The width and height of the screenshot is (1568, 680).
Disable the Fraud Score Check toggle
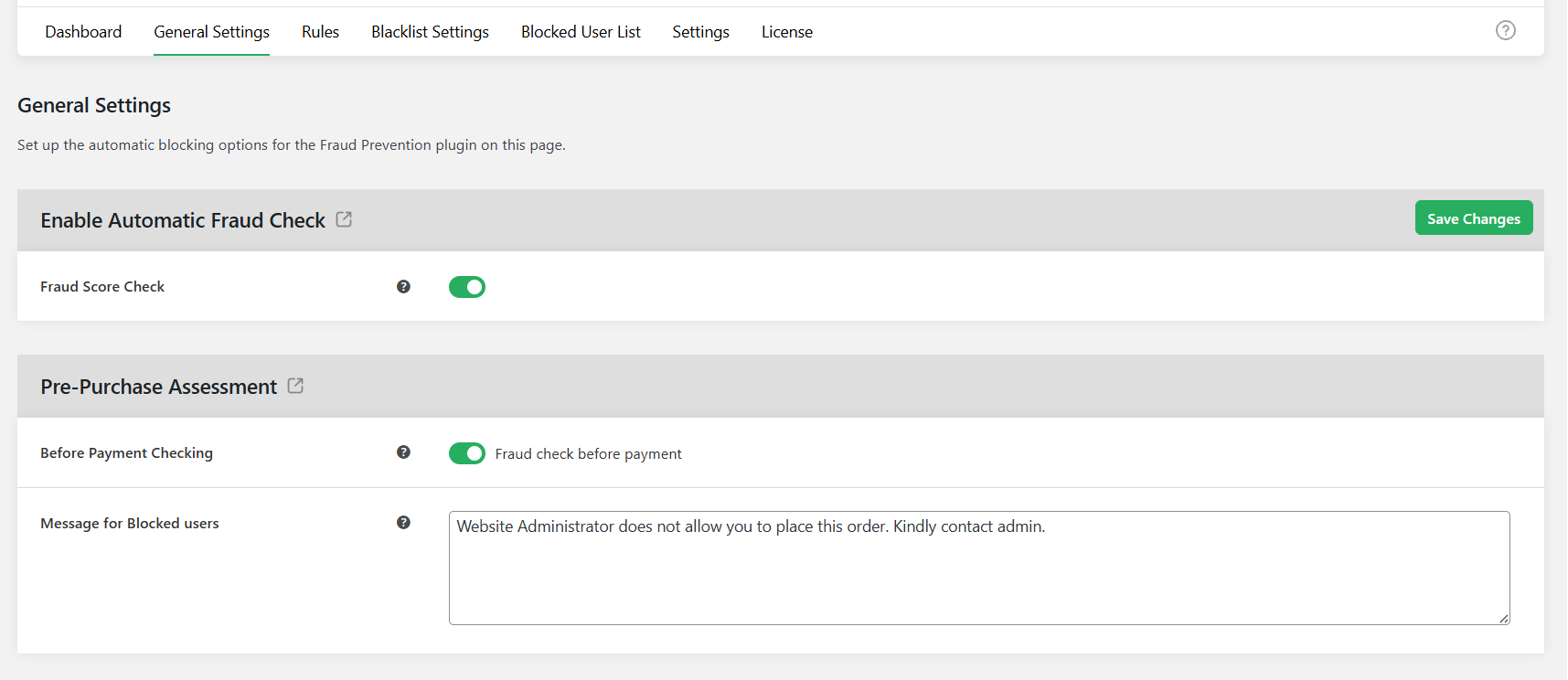467,286
